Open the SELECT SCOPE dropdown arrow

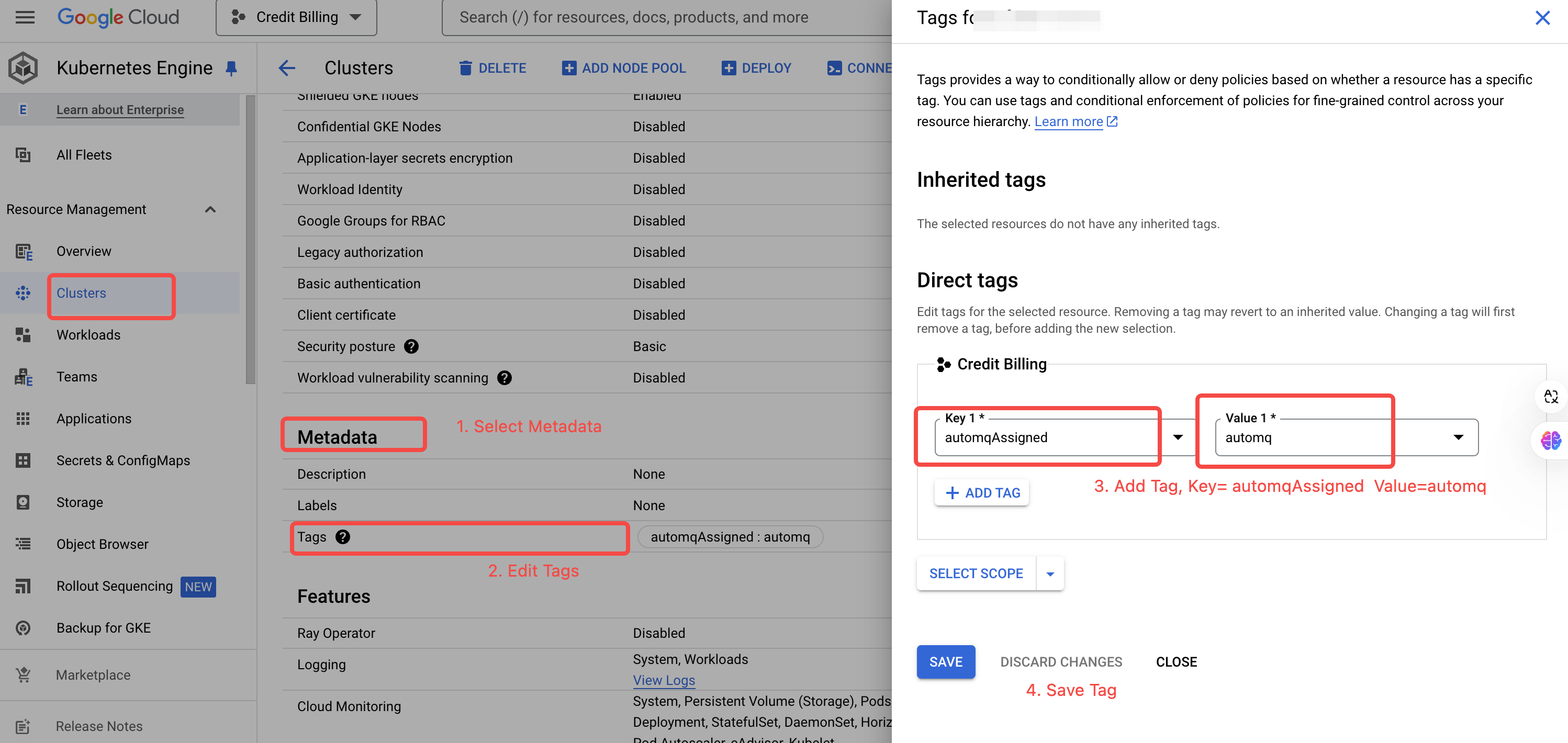tap(1050, 574)
